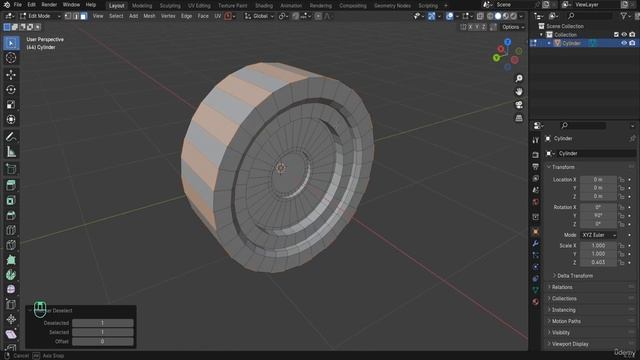Select the Inset Faces tool
Screen dimensions: 640x360
[x=11, y=200]
